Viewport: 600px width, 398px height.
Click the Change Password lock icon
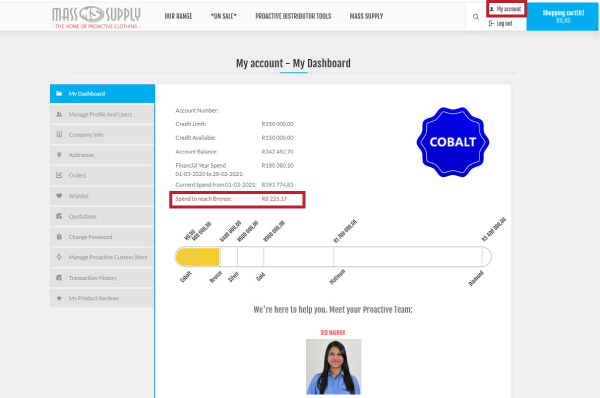59,237
